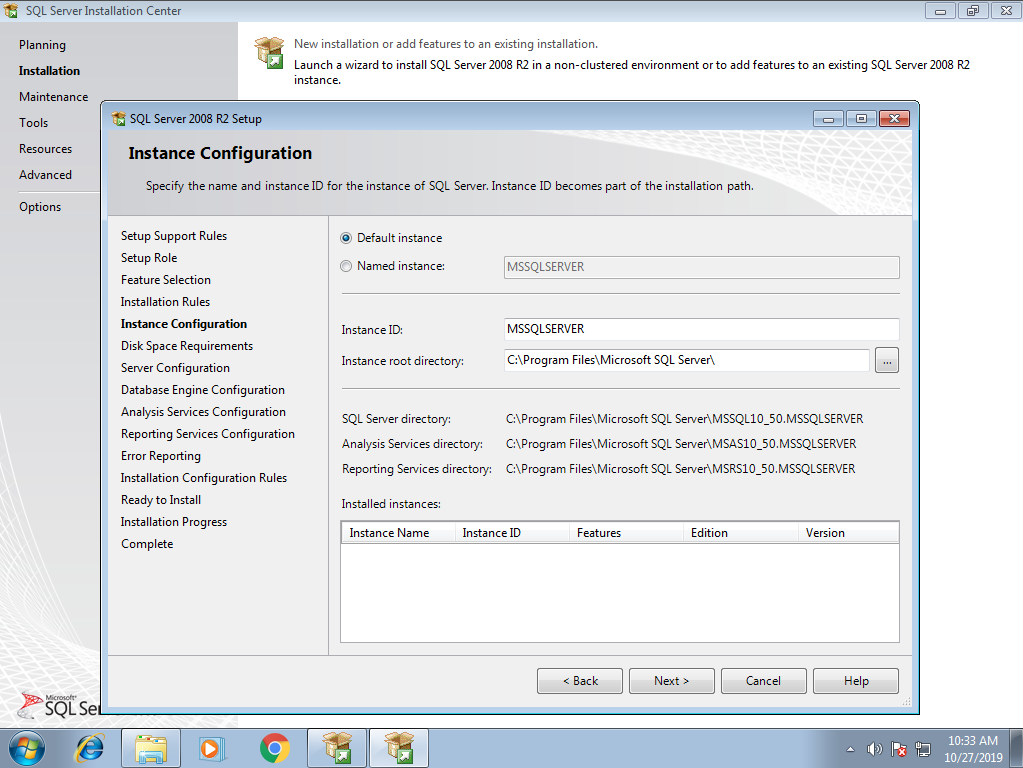The width and height of the screenshot is (1023, 768).
Task: Select the Named instance radio button
Action: point(347,266)
